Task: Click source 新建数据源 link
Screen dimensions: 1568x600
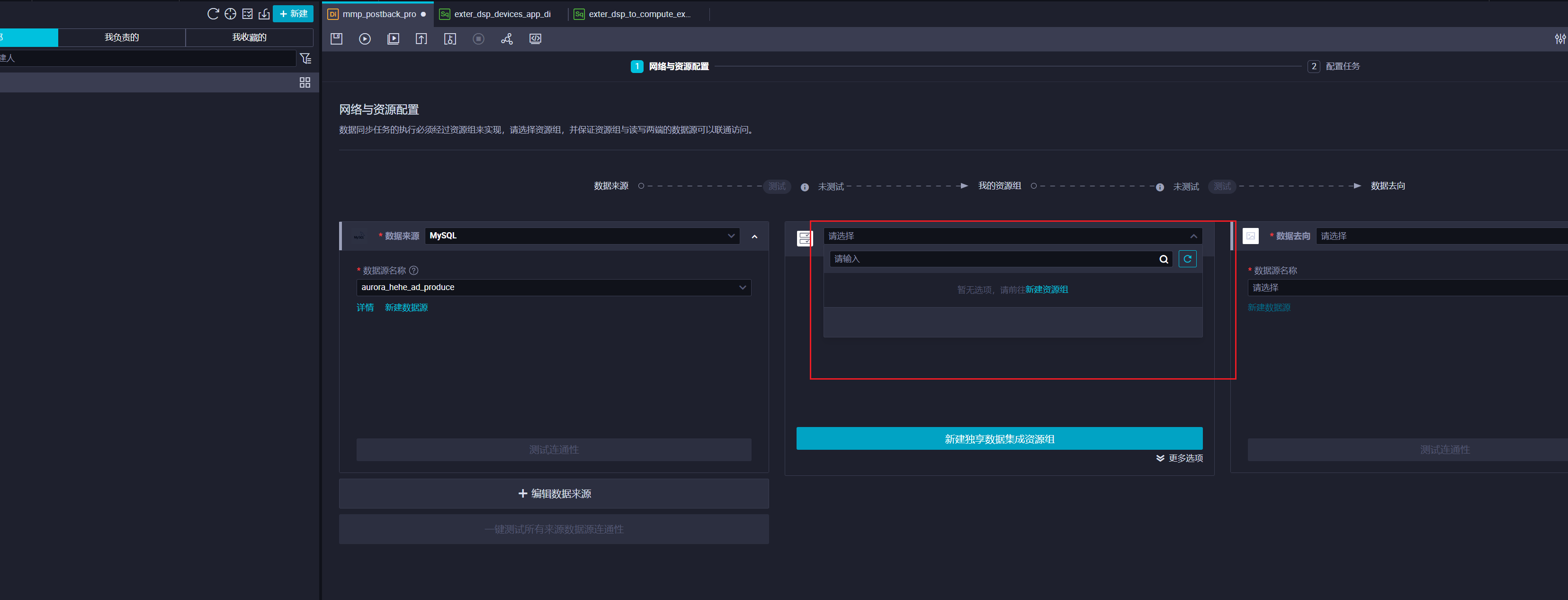Action: (x=406, y=308)
